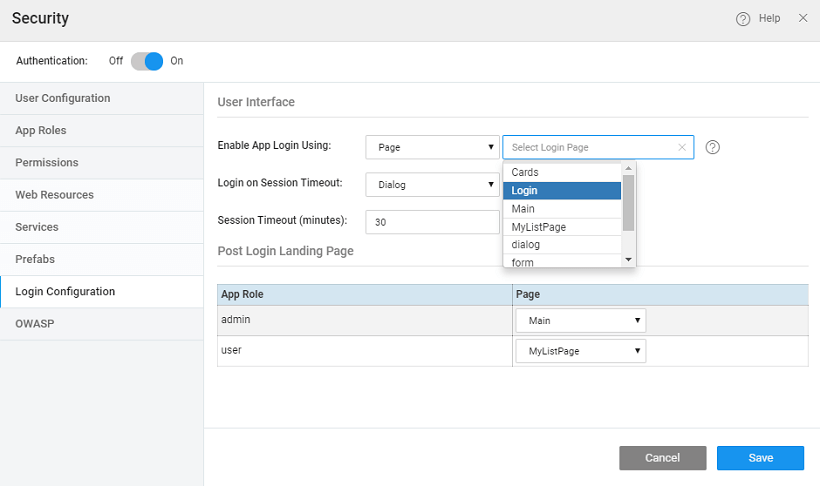The height and width of the screenshot is (486, 820).
Task: Select Login from the page list
Action: click(x=562, y=191)
